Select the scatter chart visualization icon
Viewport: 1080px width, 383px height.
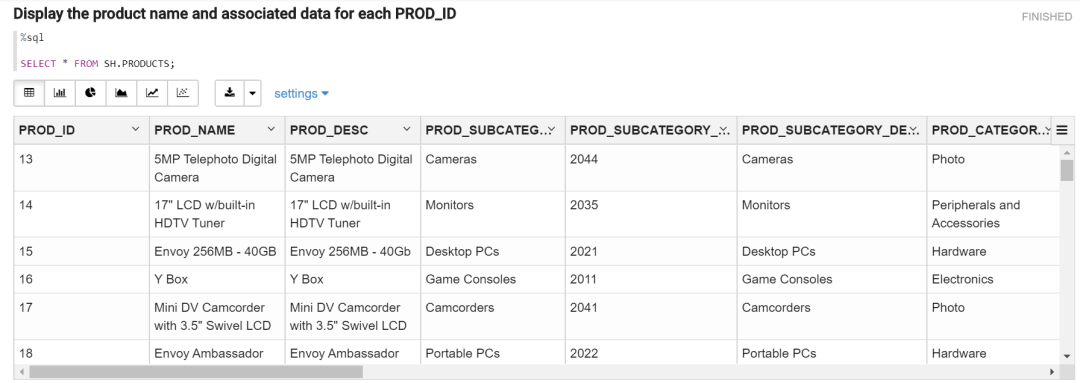[183, 93]
